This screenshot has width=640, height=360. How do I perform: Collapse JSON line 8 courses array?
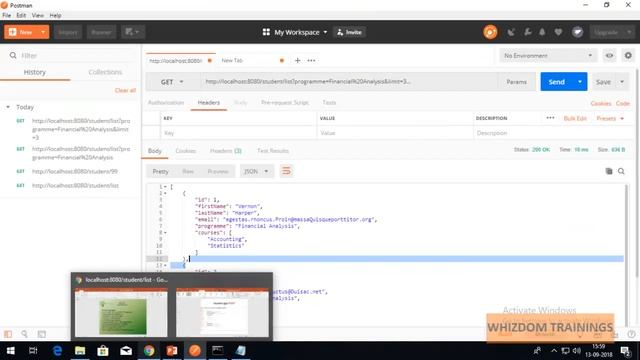click(x=165, y=233)
